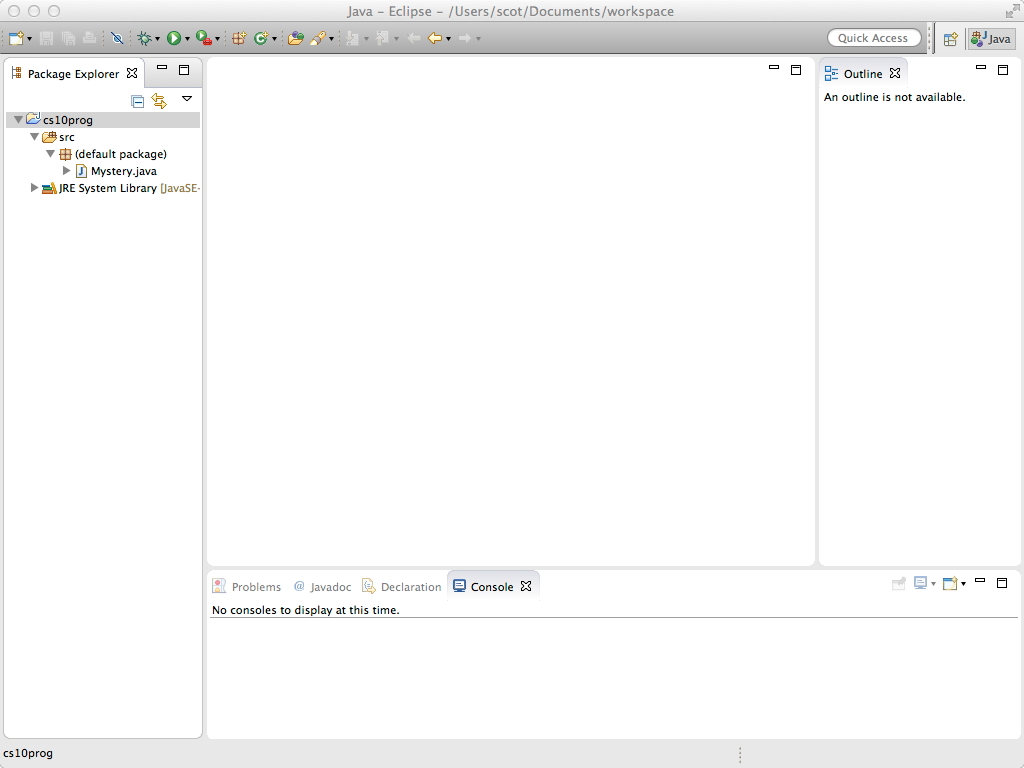
Task: Click into the Quick Access field
Action: click(874, 38)
